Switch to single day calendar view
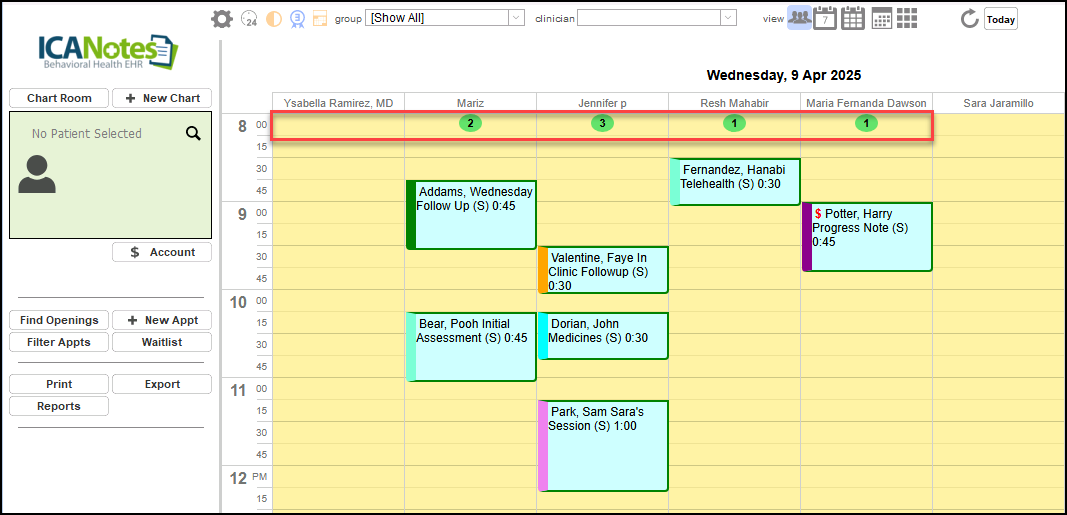The width and height of the screenshot is (1067, 515). click(825, 18)
